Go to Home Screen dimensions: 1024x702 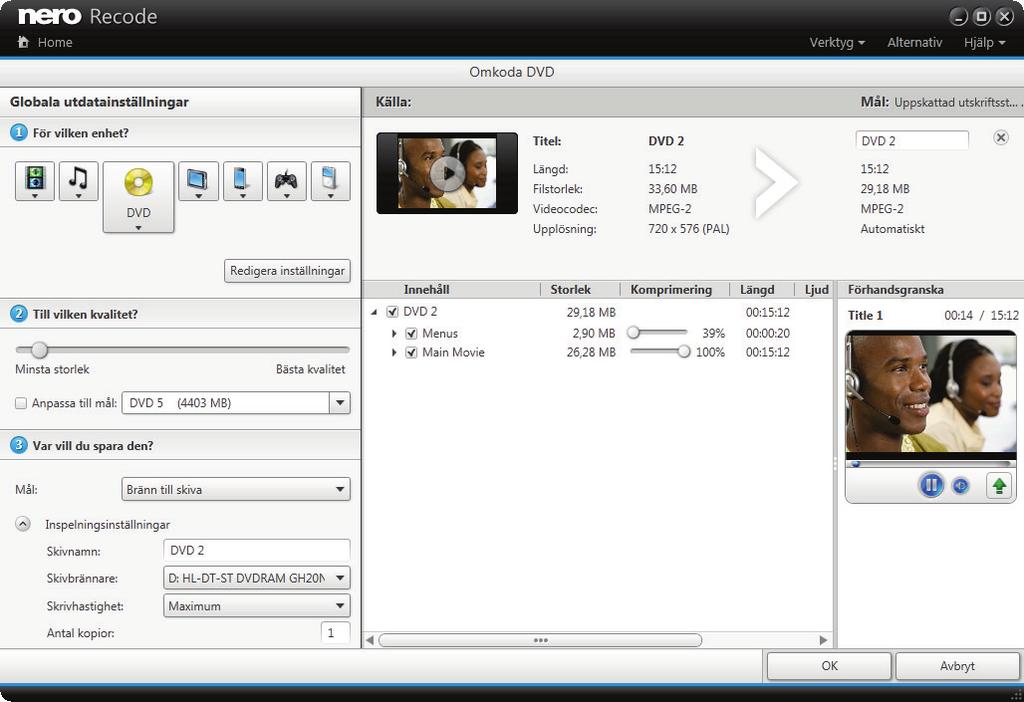(x=55, y=42)
